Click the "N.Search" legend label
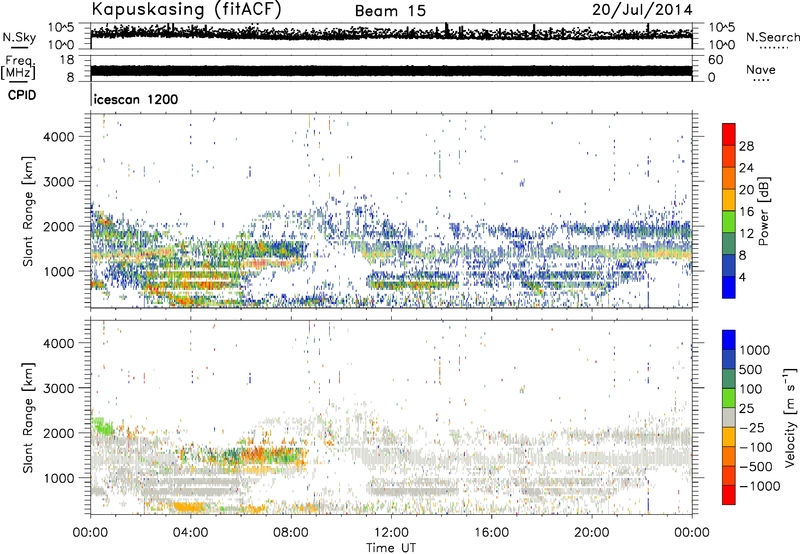 pos(772,37)
